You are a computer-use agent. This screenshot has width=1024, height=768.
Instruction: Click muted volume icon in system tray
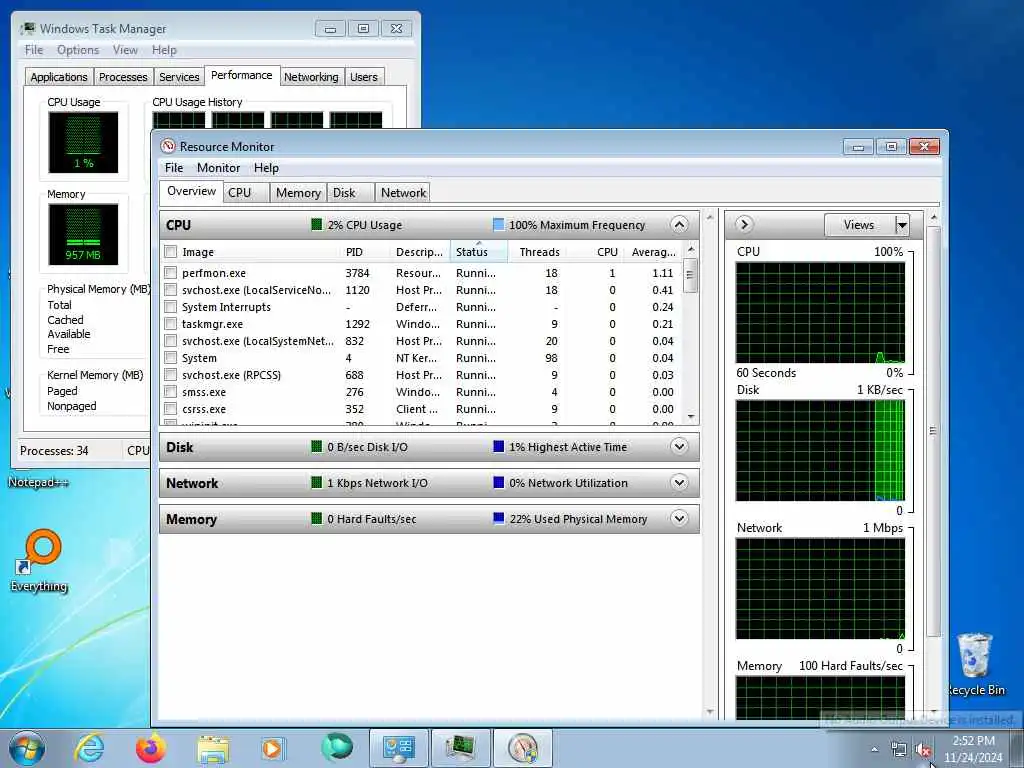pos(923,750)
